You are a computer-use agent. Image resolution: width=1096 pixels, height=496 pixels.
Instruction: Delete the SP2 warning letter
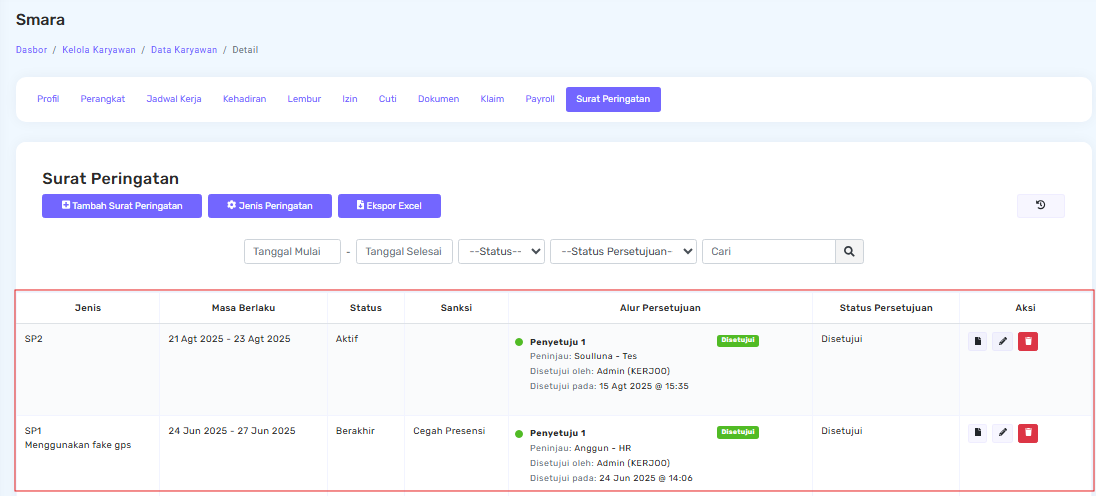tap(1028, 342)
